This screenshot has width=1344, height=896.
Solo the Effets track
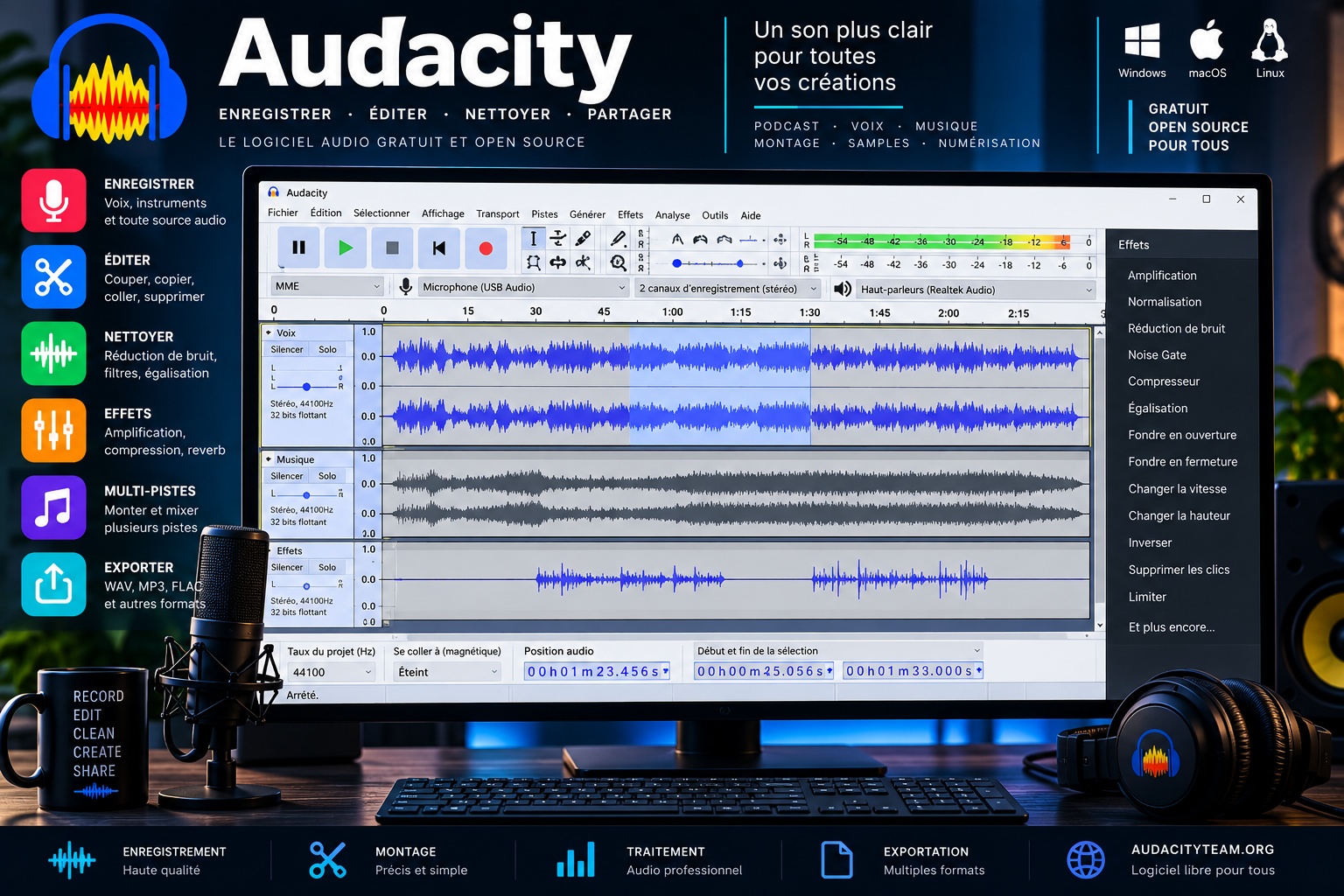[327, 567]
